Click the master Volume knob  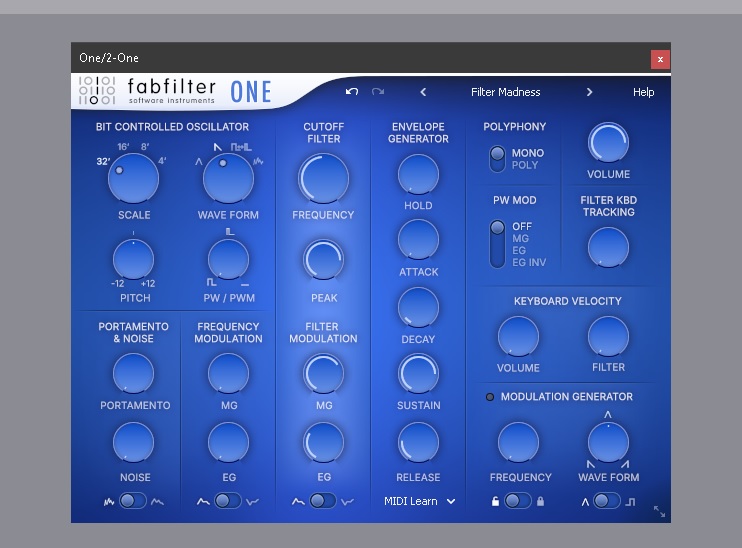608,142
